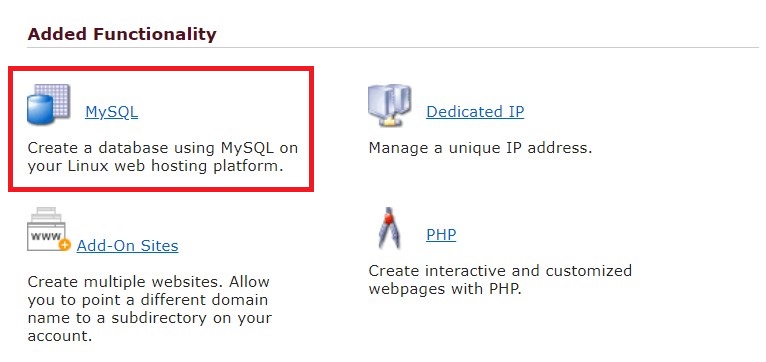Click the 'Create multiple websites' description paragraph
The height and width of the screenshot is (362, 766).
coord(149,309)
